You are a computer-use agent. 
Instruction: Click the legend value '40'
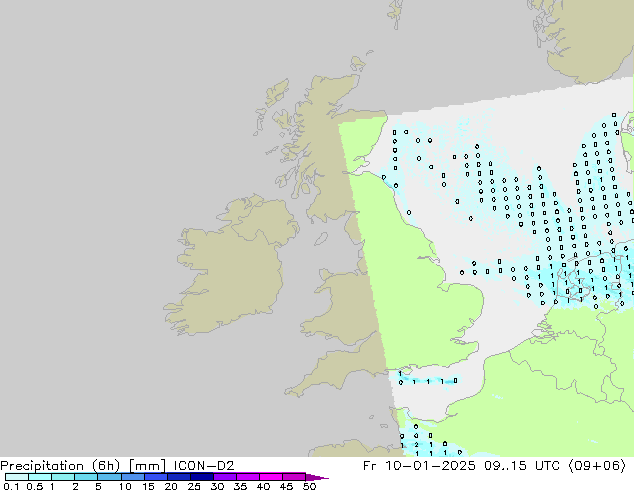click(263, 486)
